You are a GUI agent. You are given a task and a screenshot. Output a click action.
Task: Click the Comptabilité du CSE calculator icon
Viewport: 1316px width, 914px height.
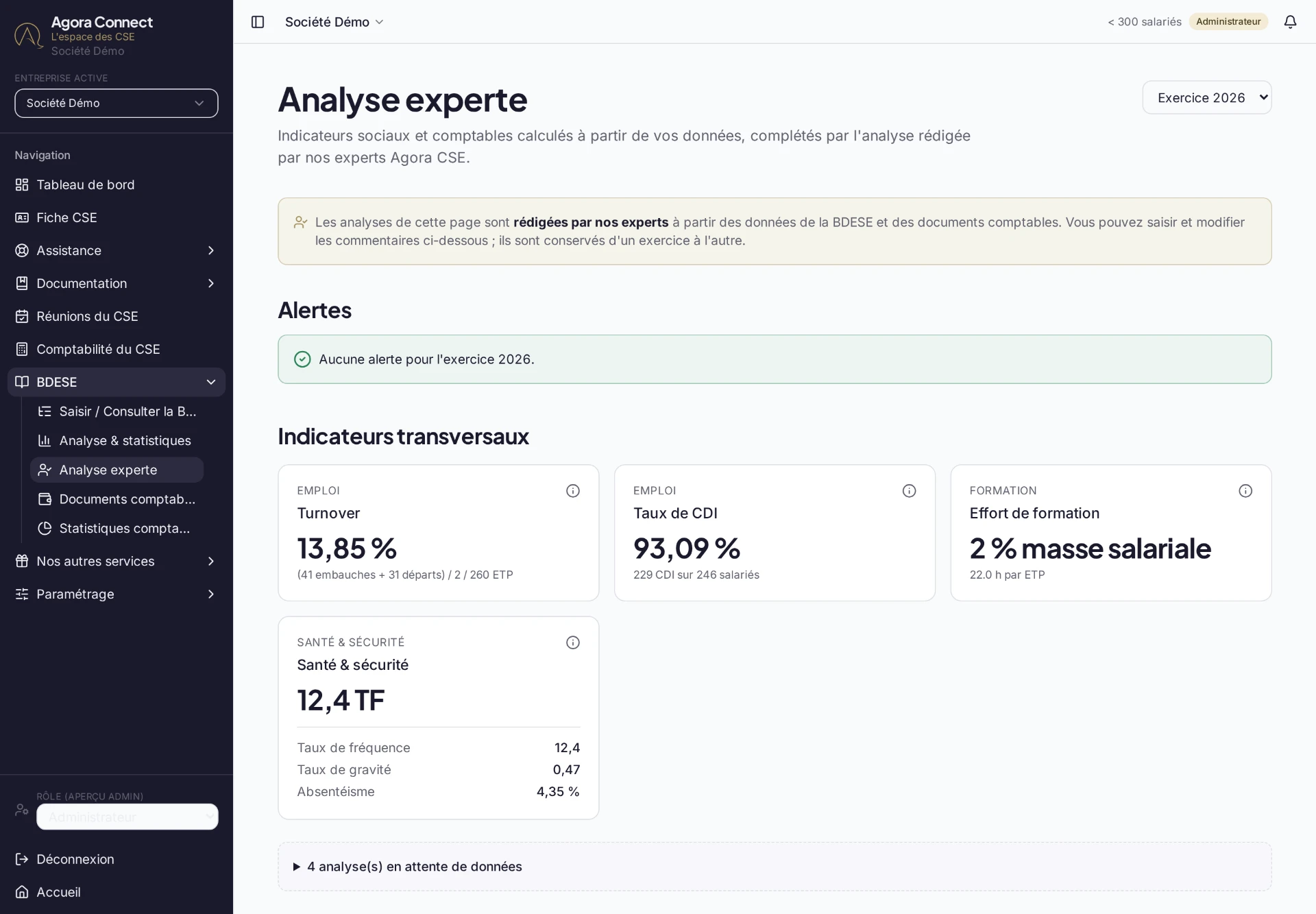point(22,349)
